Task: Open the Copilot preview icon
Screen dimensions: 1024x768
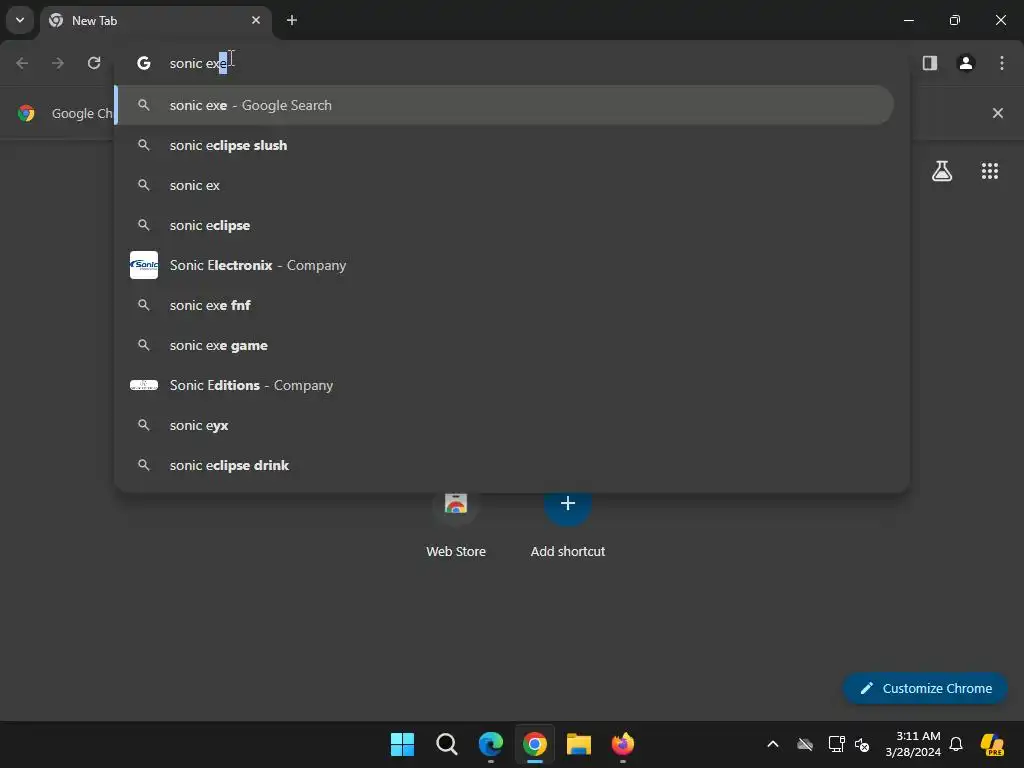Action: click(x=992, y=744)
